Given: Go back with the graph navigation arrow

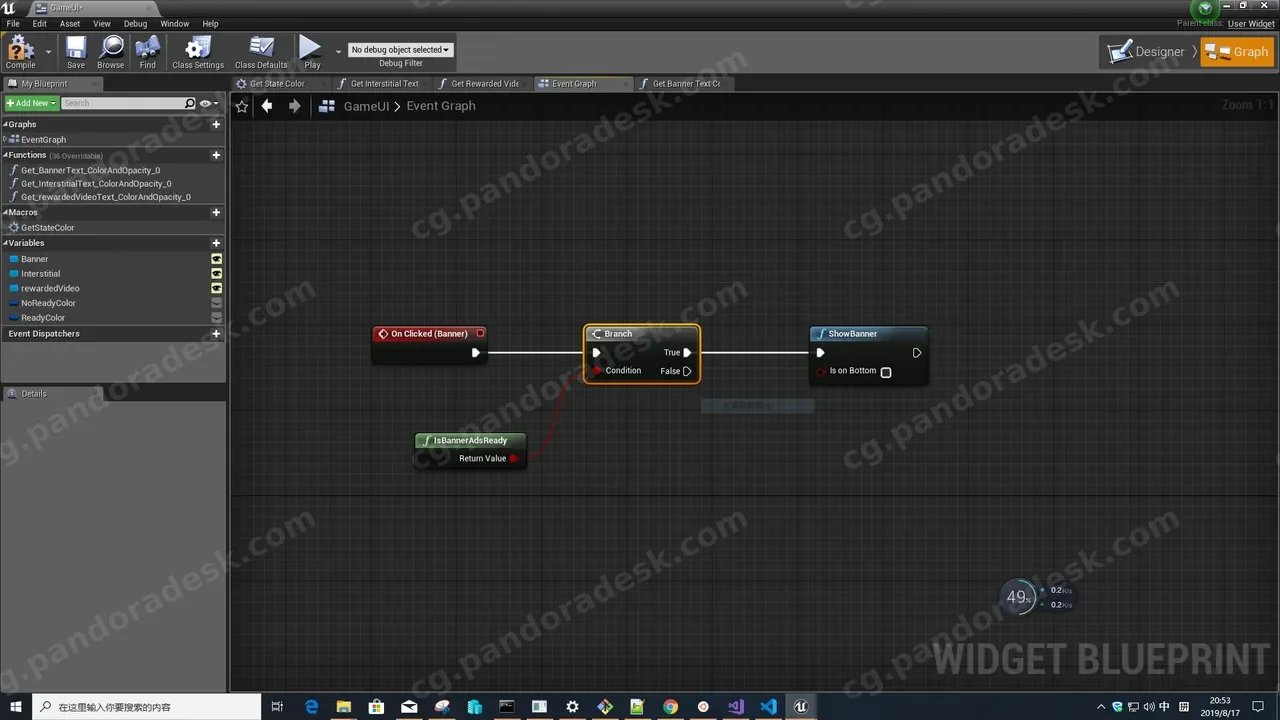Looking at the screenshot, I should click(x=267, y=106).
